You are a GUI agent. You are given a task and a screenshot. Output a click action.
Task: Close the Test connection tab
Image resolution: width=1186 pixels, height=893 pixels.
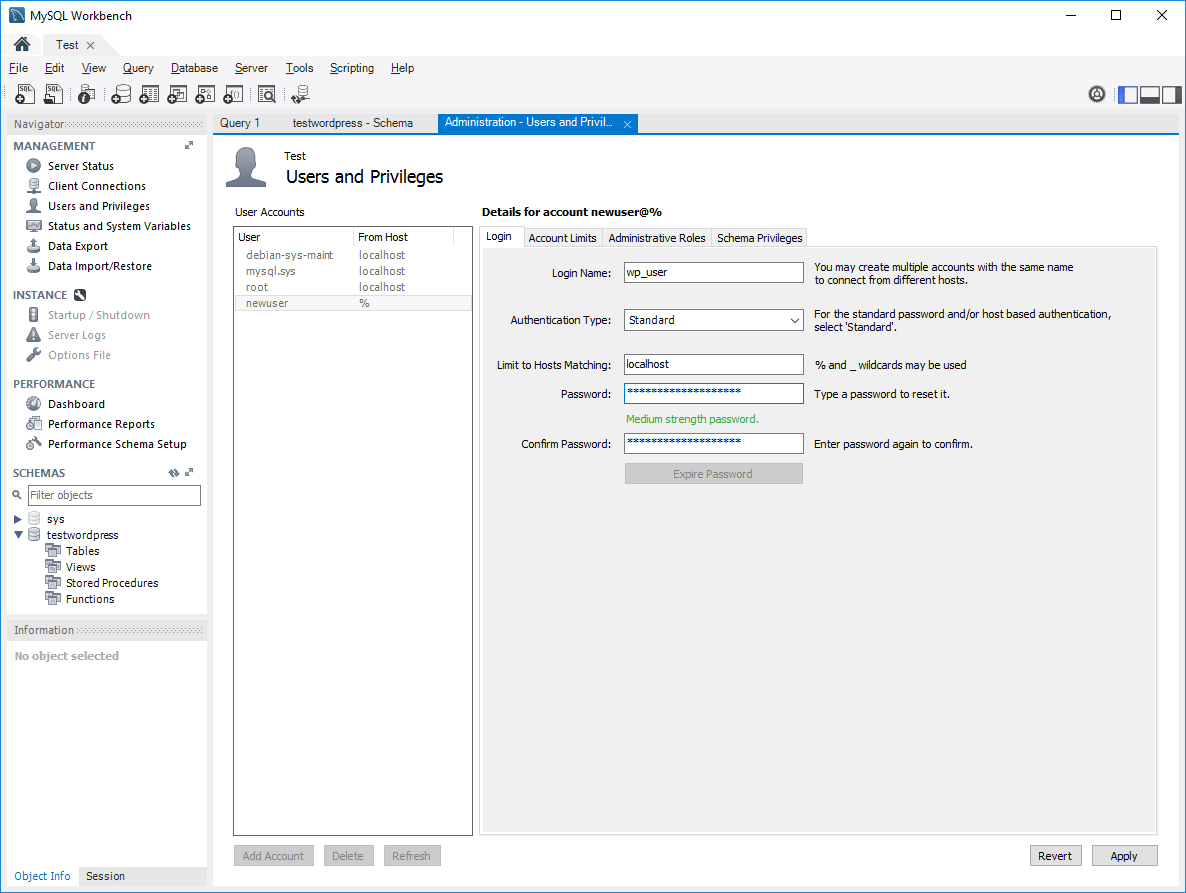coord(91,45)
